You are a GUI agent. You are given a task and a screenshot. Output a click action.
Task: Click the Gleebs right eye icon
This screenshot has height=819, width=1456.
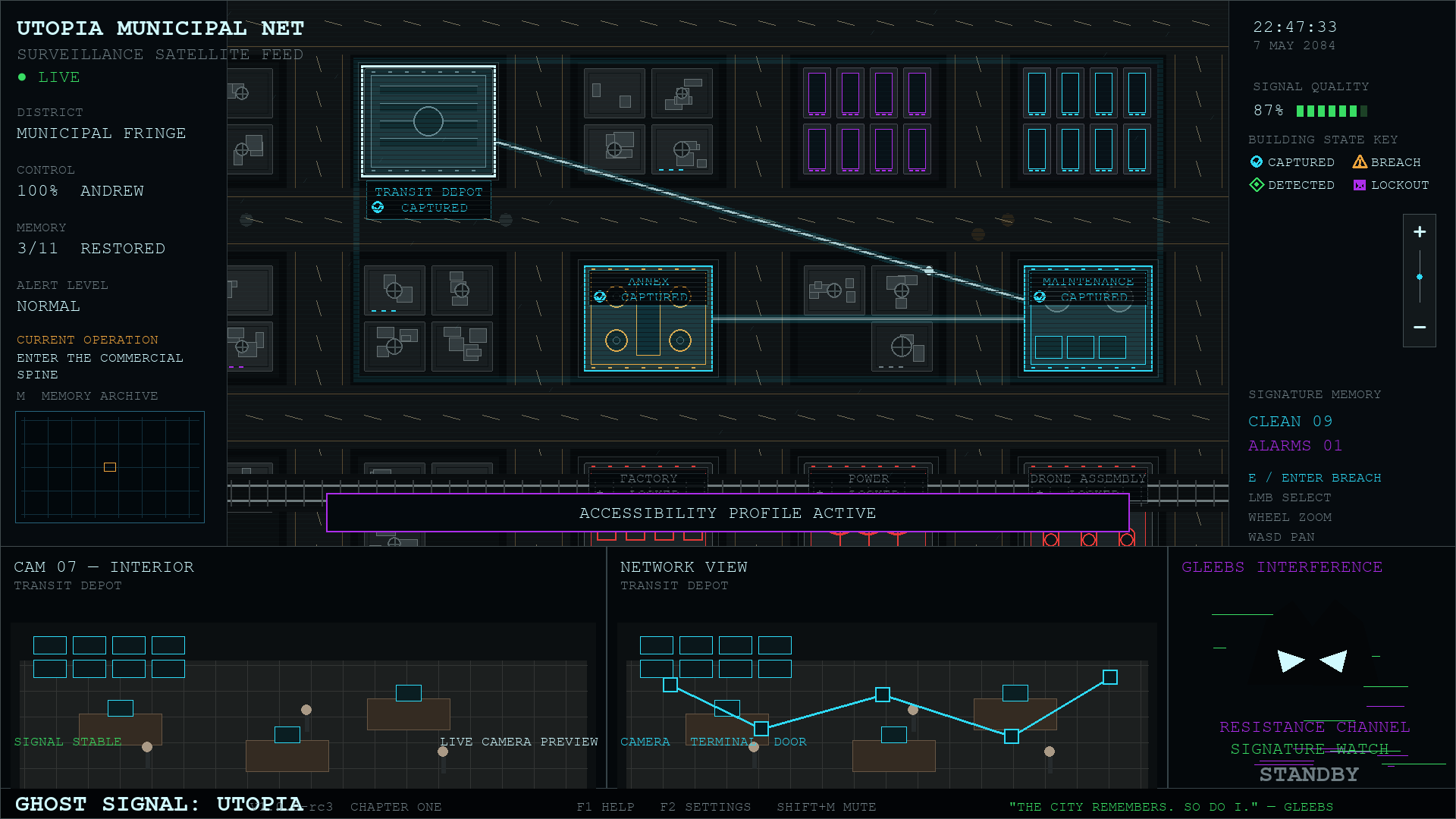(1333, 661)
